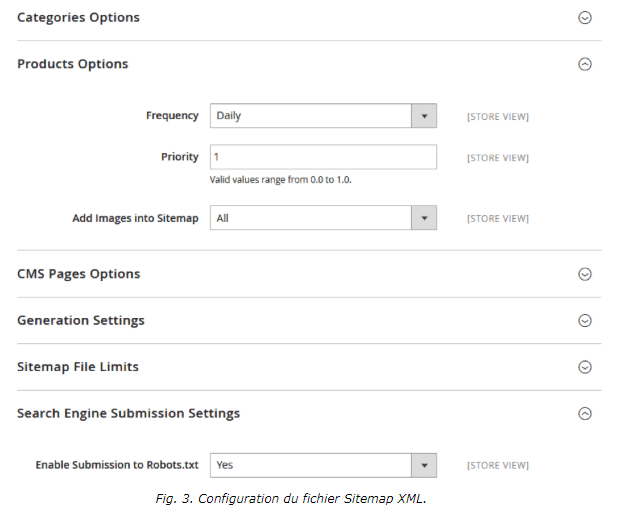Open the Frequency select showing Daily
Screen dimensions: 629x515
pos(323,116)
